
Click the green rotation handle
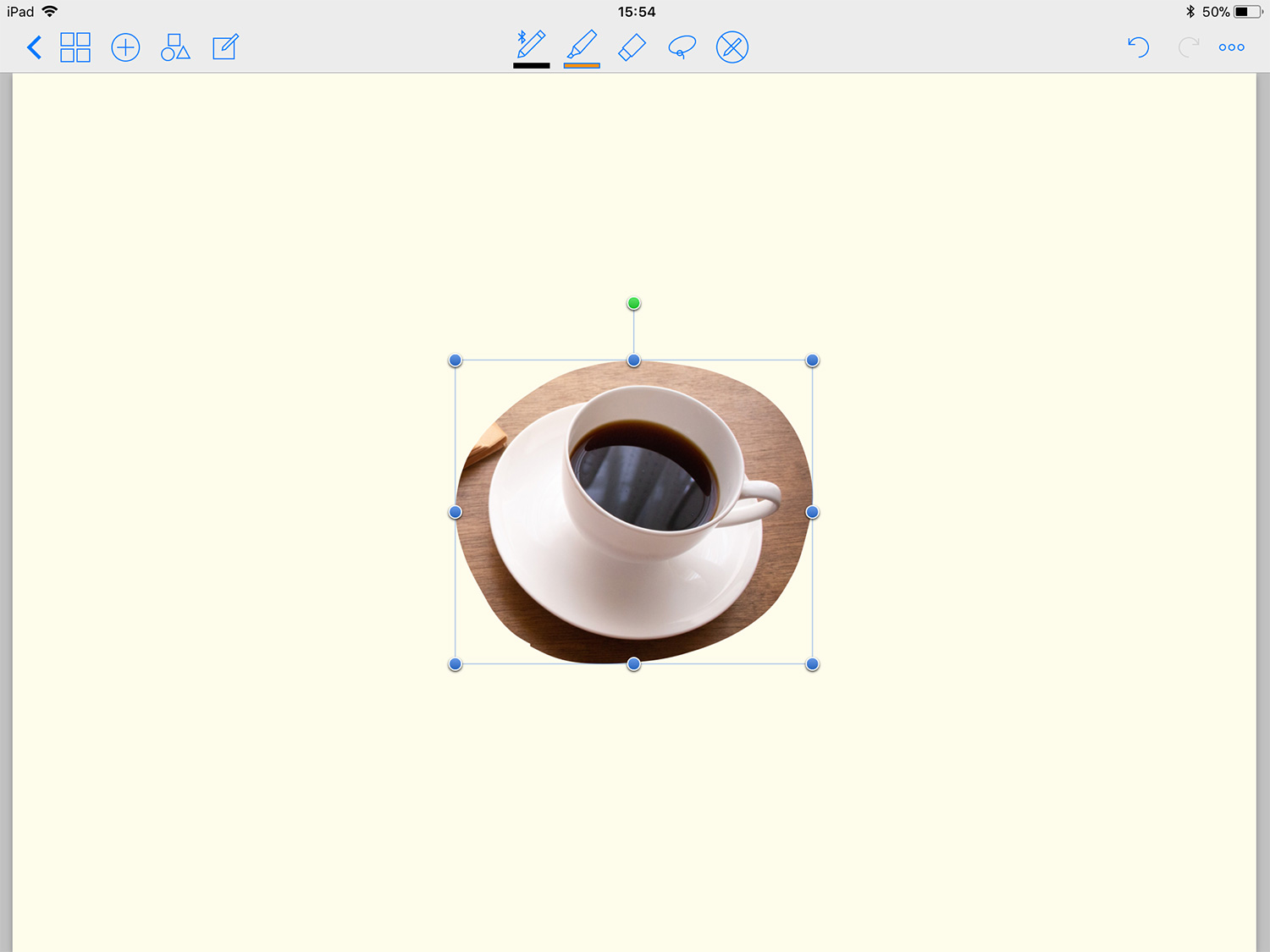click(x=634, y=303)
